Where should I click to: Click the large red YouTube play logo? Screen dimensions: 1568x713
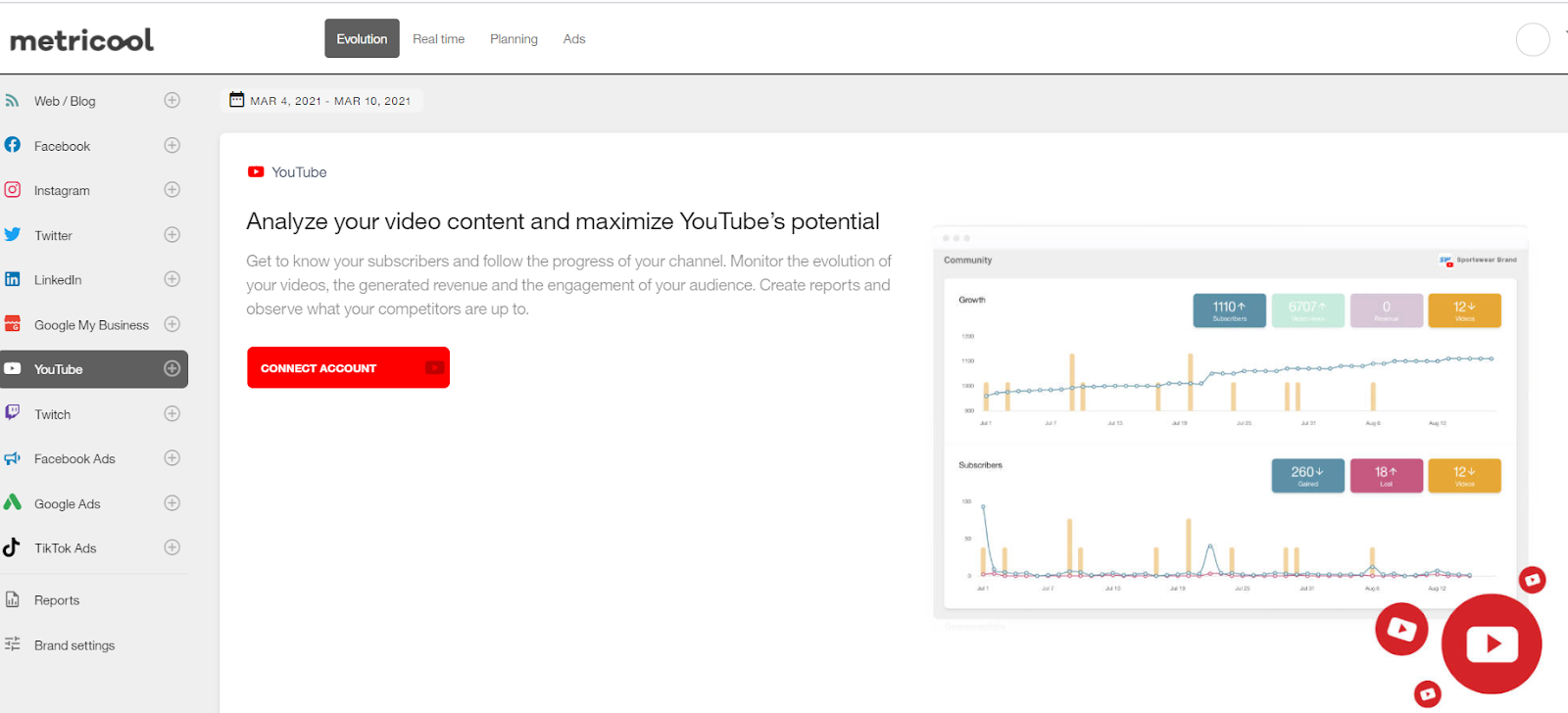pyautogui.click(x=1492, y=643)
